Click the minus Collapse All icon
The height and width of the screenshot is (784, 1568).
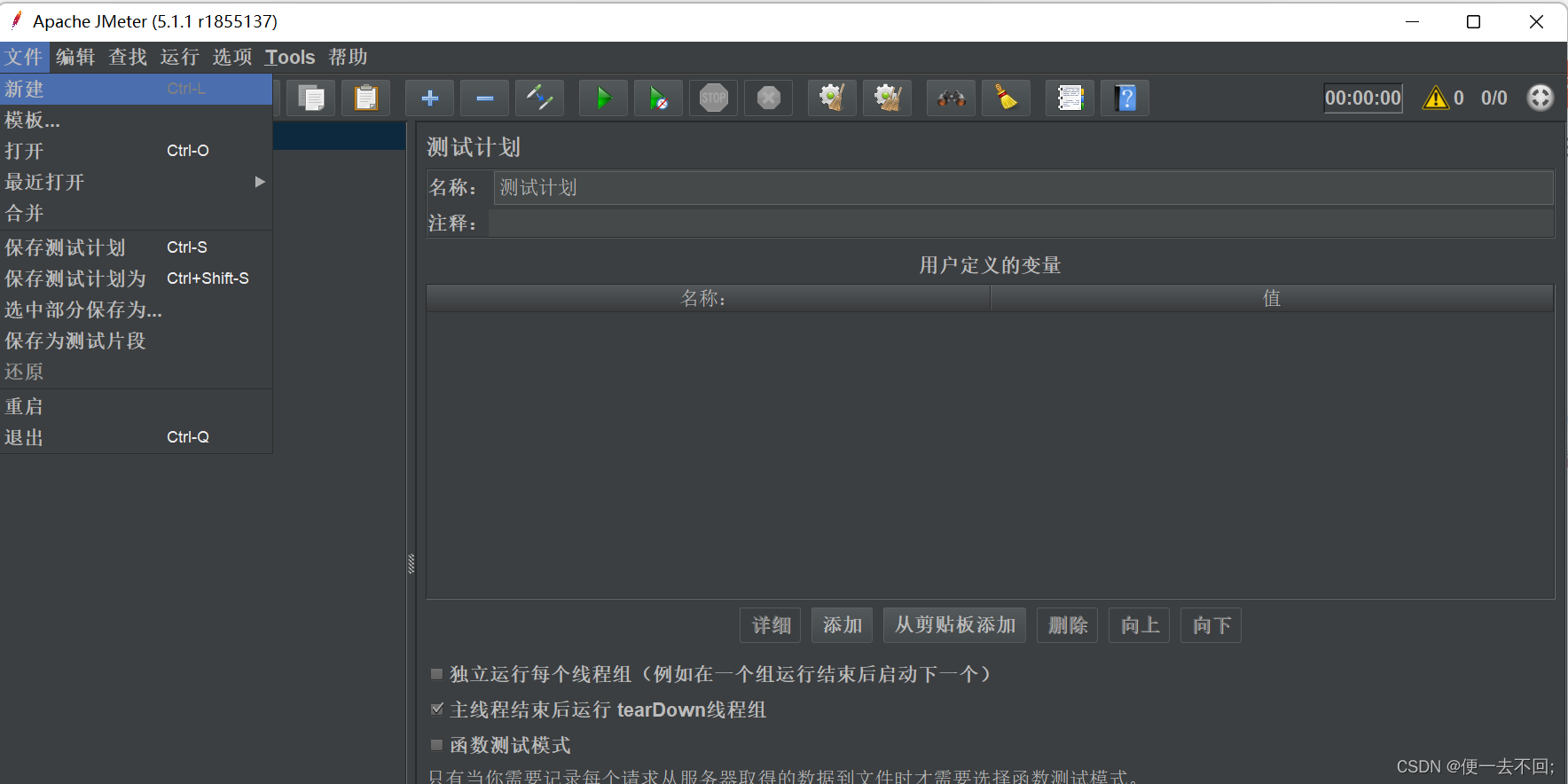click(x=485, y=98)
